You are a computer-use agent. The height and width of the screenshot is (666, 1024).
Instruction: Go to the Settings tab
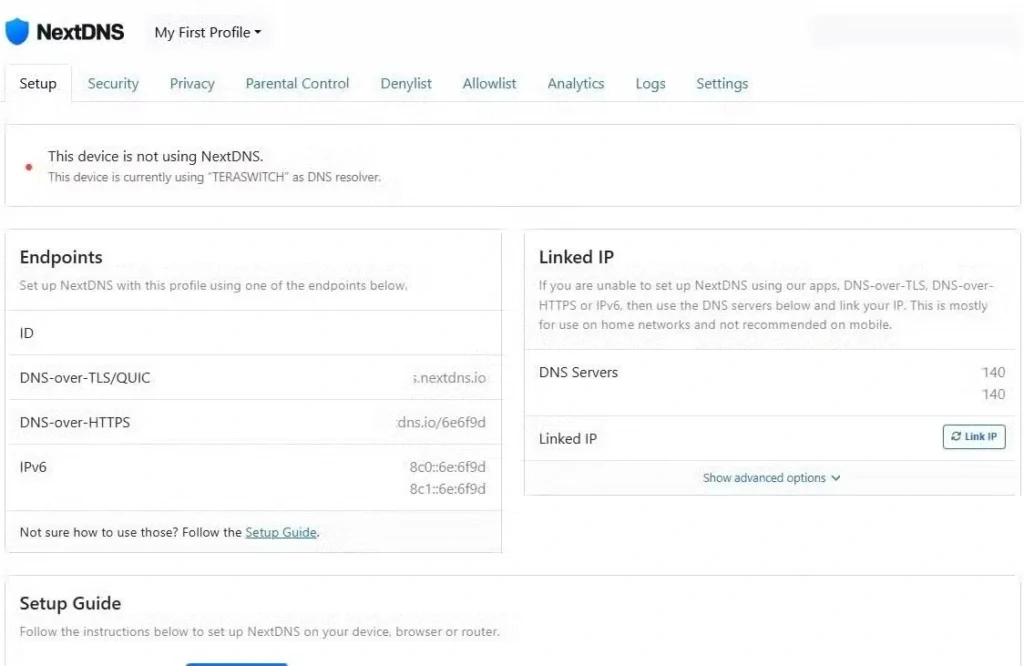click(x=722, y=84)
